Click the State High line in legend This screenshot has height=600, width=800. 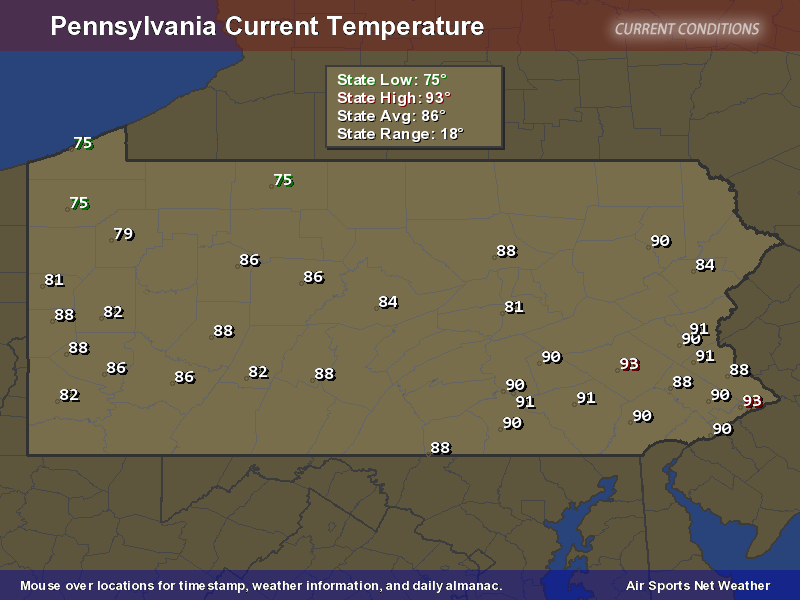(x=393, y=98)
